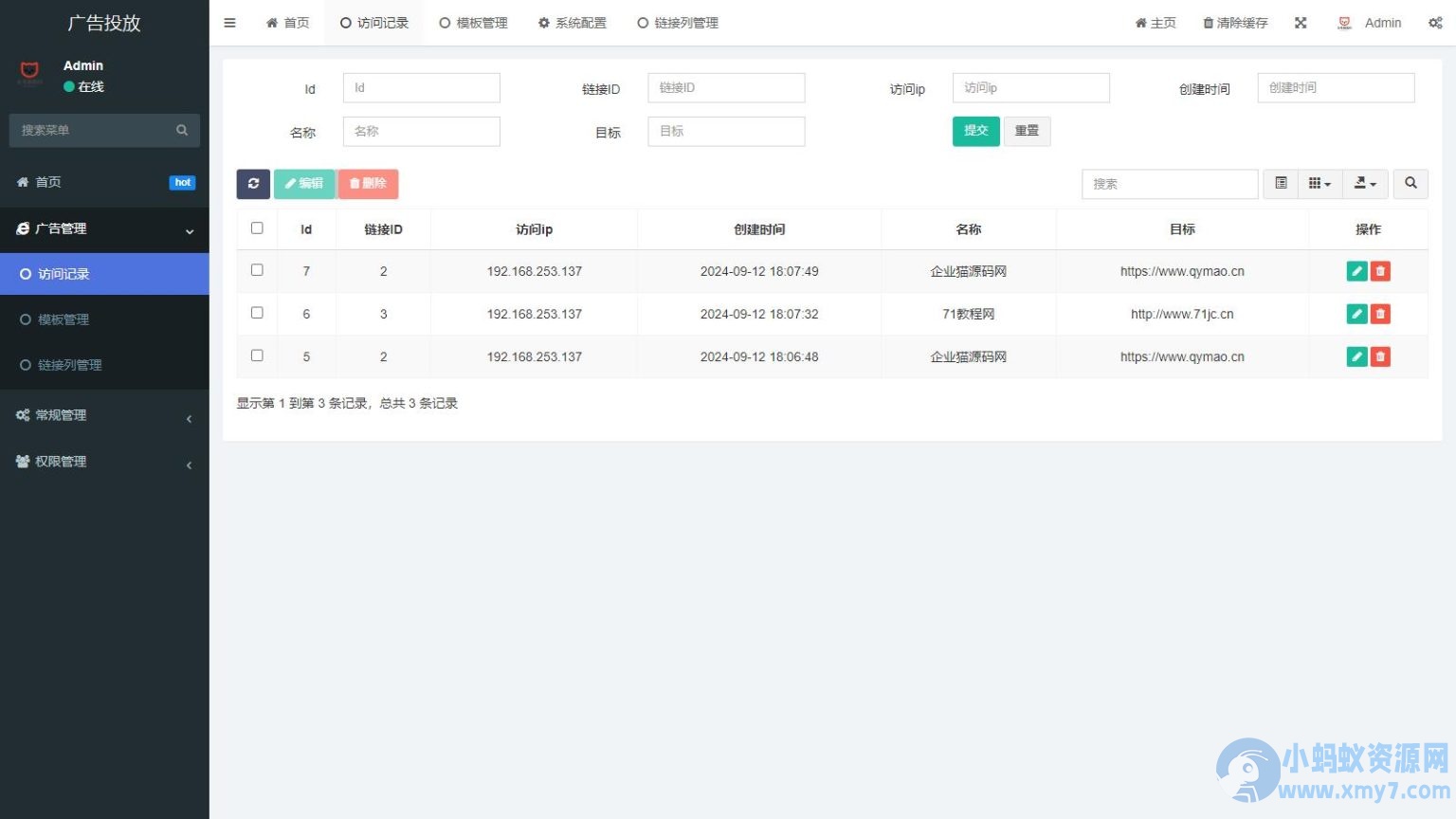Toggle card view icon in the table toolbar
This screenshot has height=819, width=1456.
1281,184
